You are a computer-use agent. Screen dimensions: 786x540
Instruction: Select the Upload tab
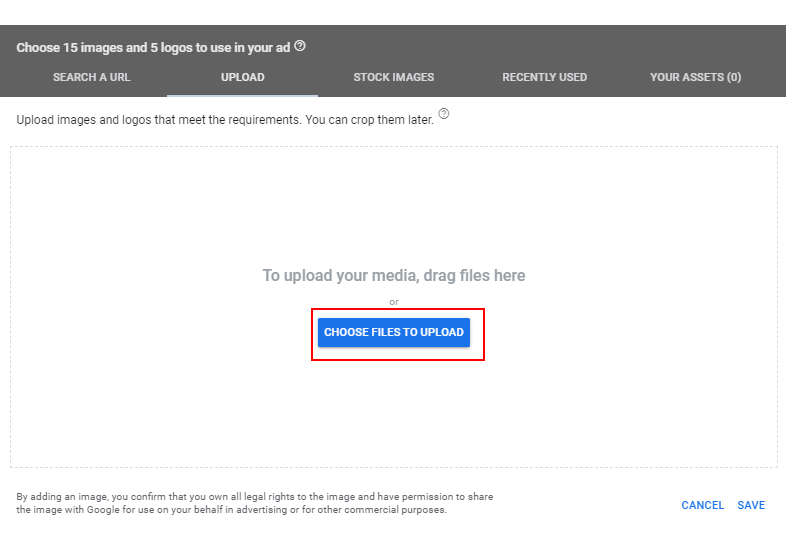click(243, 77)
